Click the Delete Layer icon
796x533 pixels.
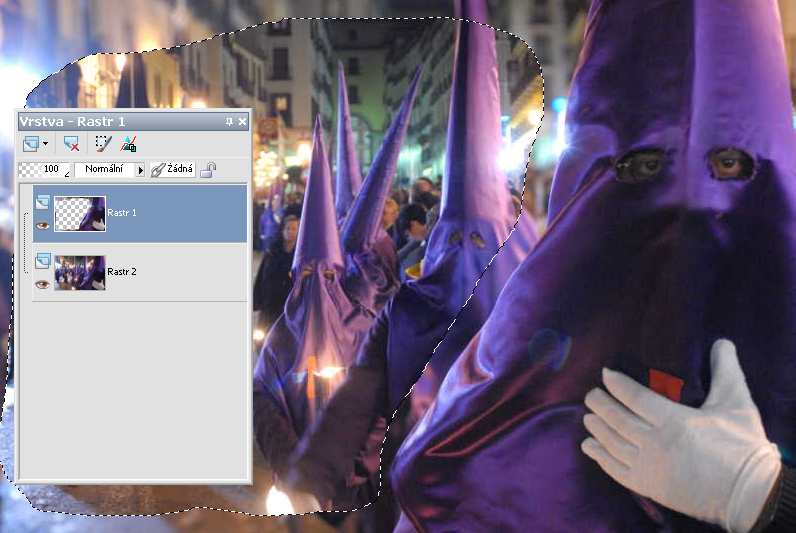[71, 144]
